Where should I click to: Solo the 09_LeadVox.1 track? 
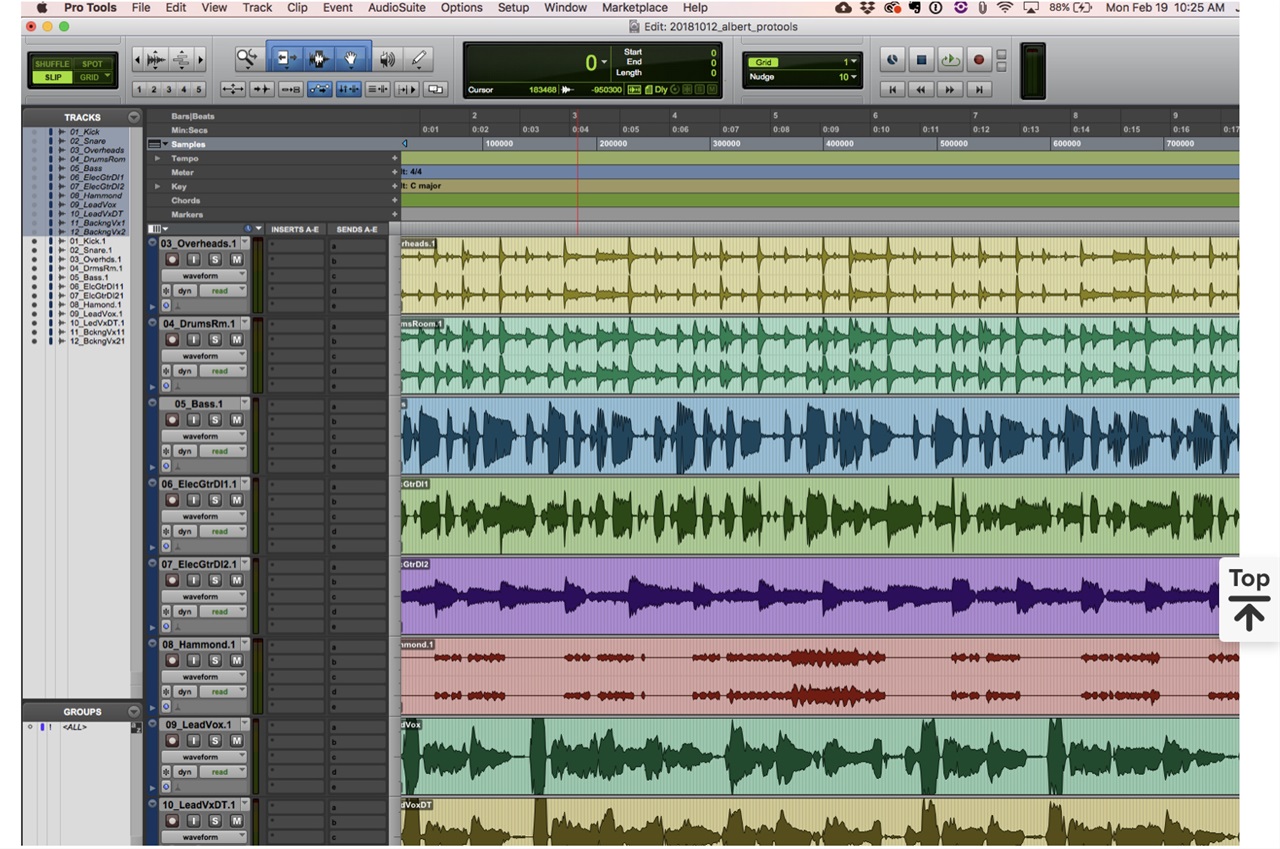(x=214, y=741)
